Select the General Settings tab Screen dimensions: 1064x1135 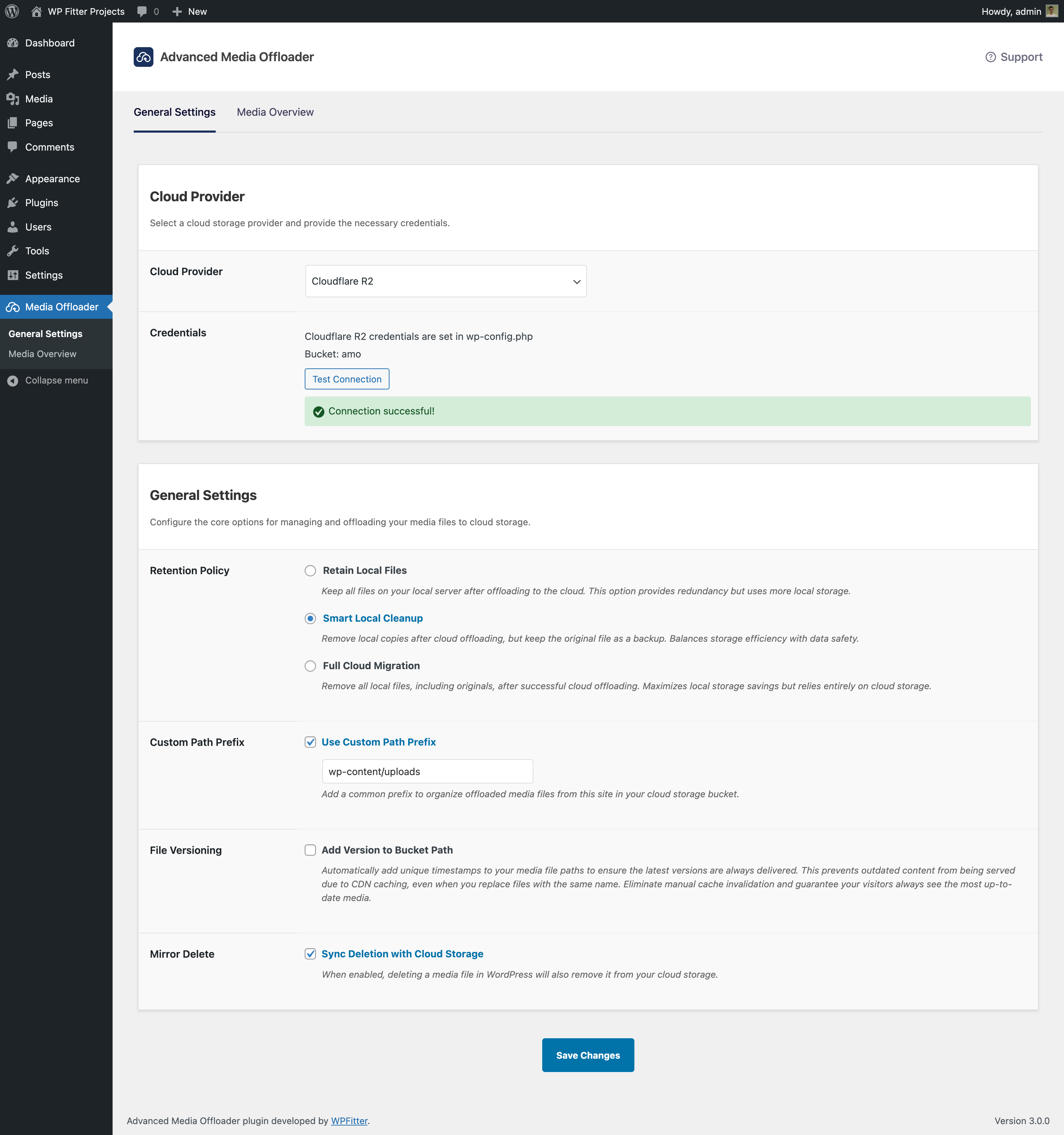175,111
